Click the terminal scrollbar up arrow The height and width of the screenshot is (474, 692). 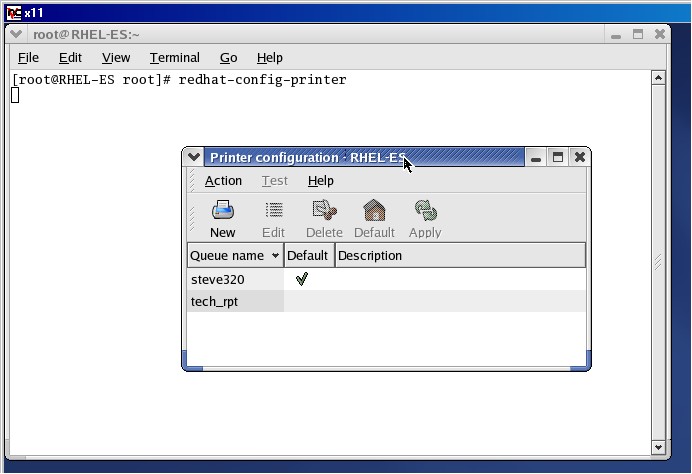[x=658, y=78]
